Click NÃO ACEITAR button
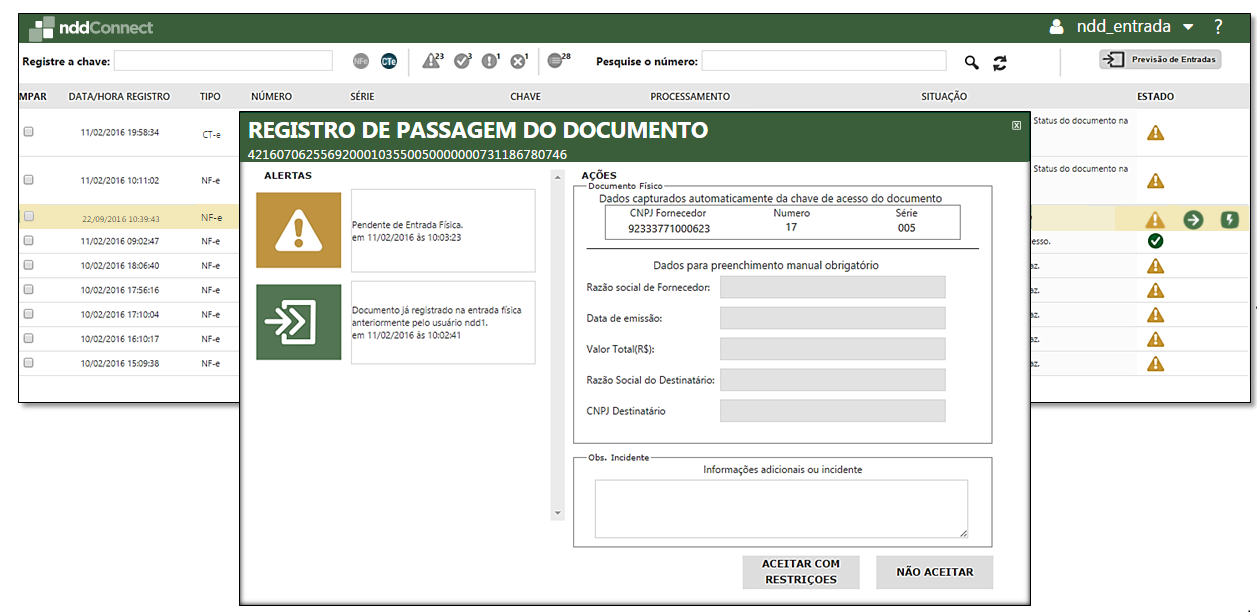This screenshot has width=1257, height=613. coord(935,572)
